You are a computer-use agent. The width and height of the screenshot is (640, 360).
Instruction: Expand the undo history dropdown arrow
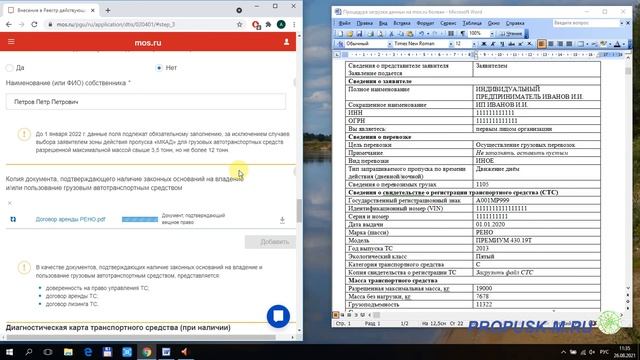427,33
